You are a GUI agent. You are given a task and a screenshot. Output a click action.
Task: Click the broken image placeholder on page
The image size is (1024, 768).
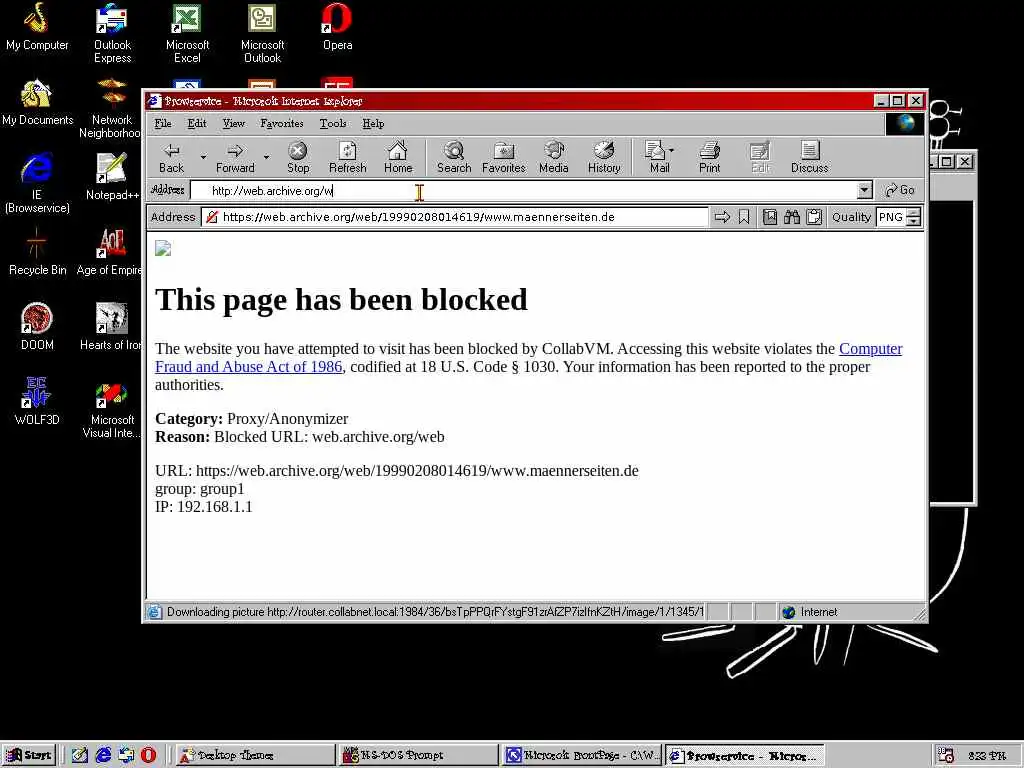pyautogui.click(x=163, y=248)
